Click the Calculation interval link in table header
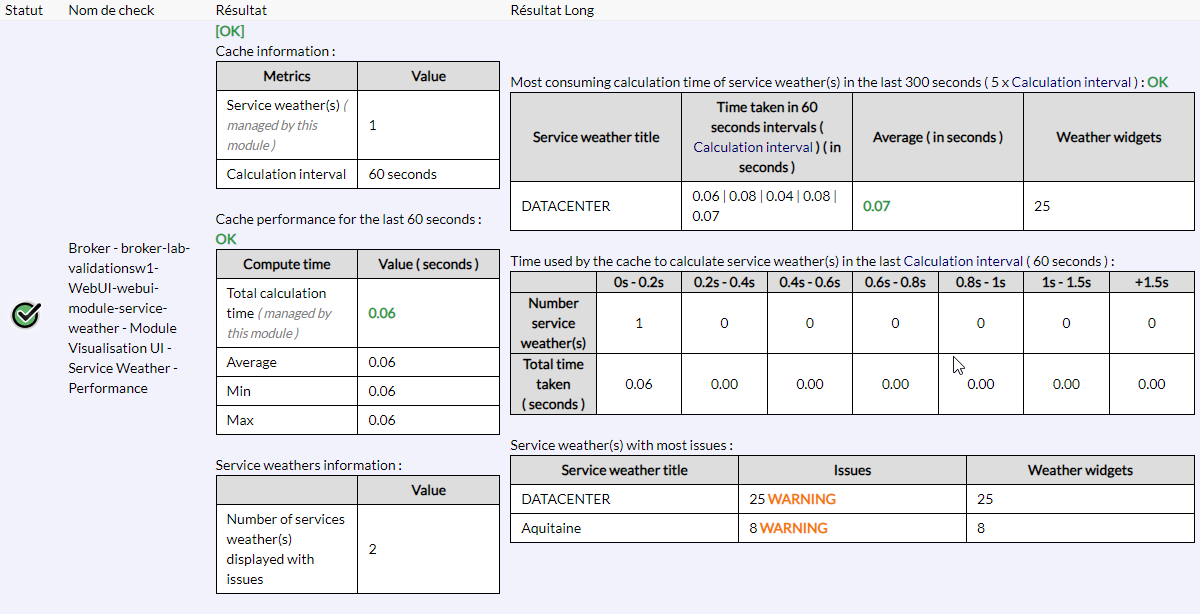 tap(741, 147)
